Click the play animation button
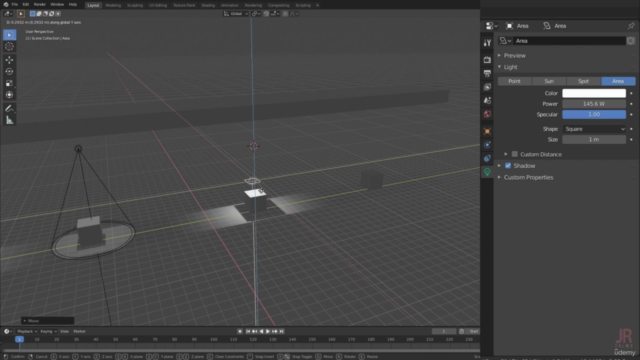Image resolution: width=640 pixels, height=360 pixels. (268, 331)
